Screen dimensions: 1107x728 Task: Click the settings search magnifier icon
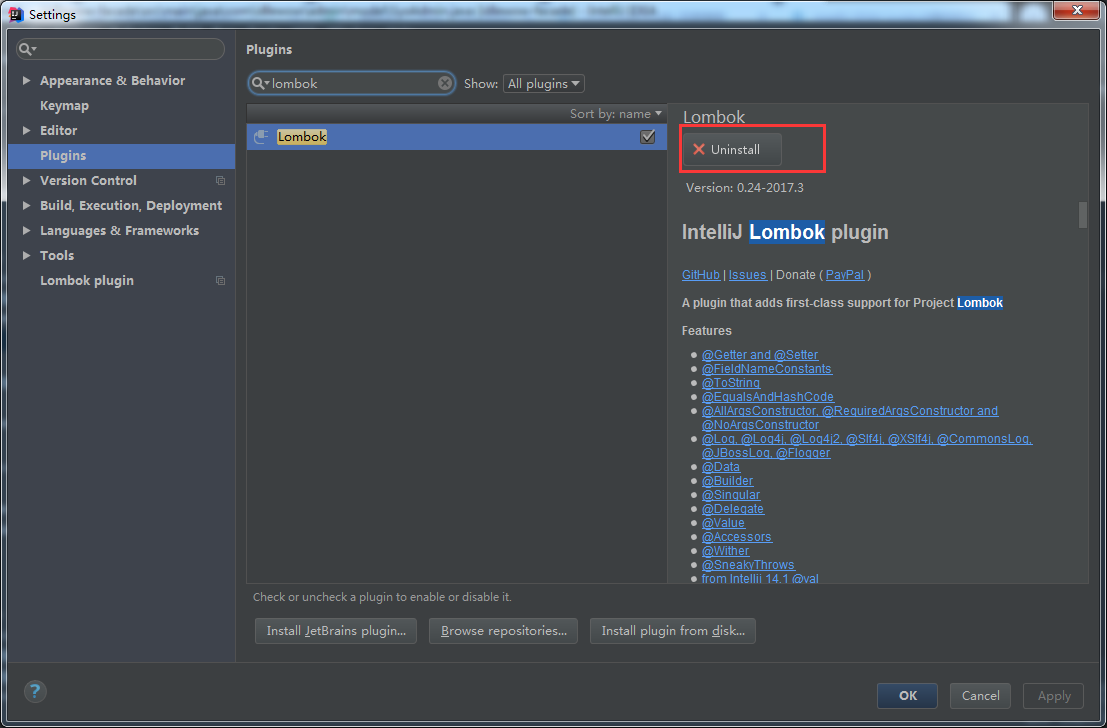[x=28, y=49]
